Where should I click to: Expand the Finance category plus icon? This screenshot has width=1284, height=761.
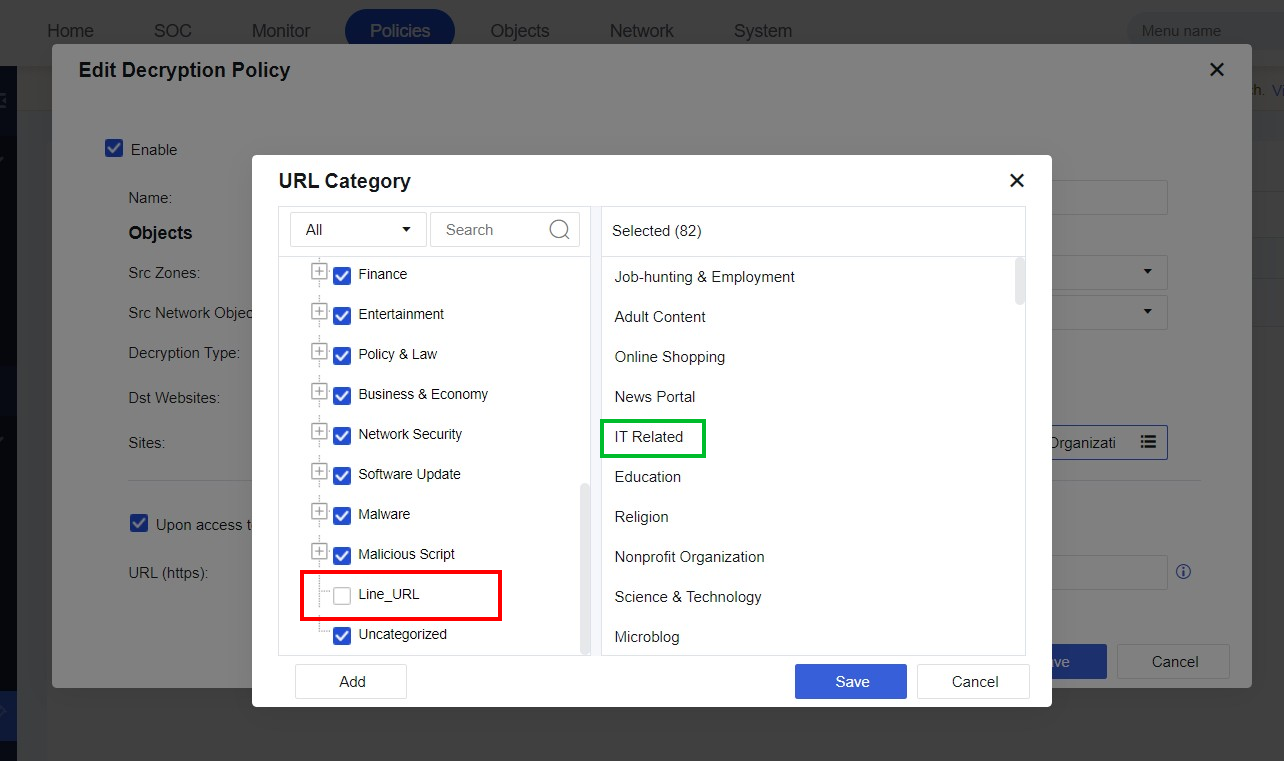point(319,271)
